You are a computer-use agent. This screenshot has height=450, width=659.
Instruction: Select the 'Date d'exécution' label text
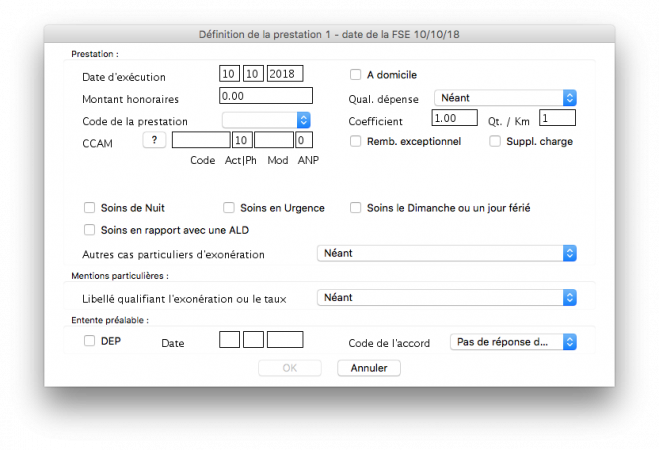tap(124, 77)
